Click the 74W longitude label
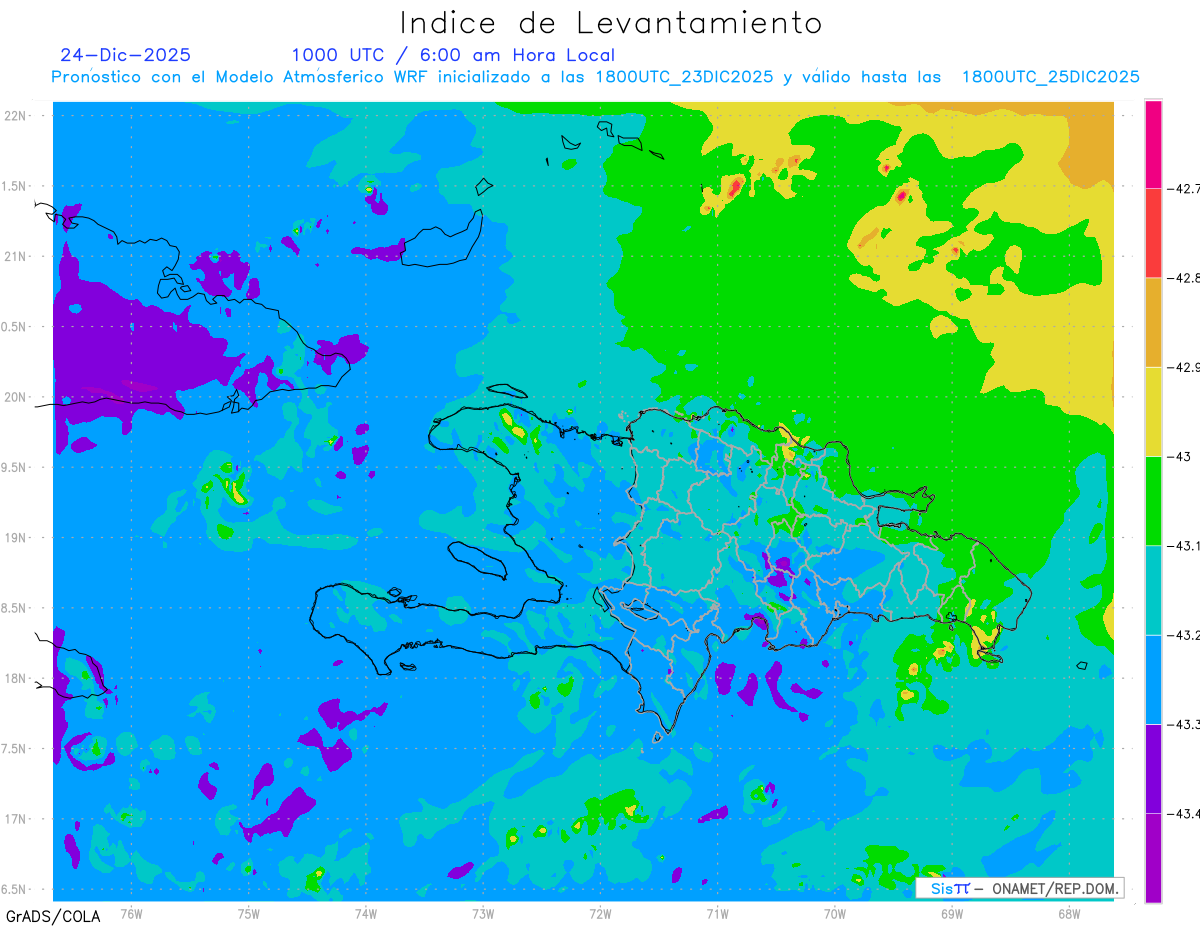 366,914
